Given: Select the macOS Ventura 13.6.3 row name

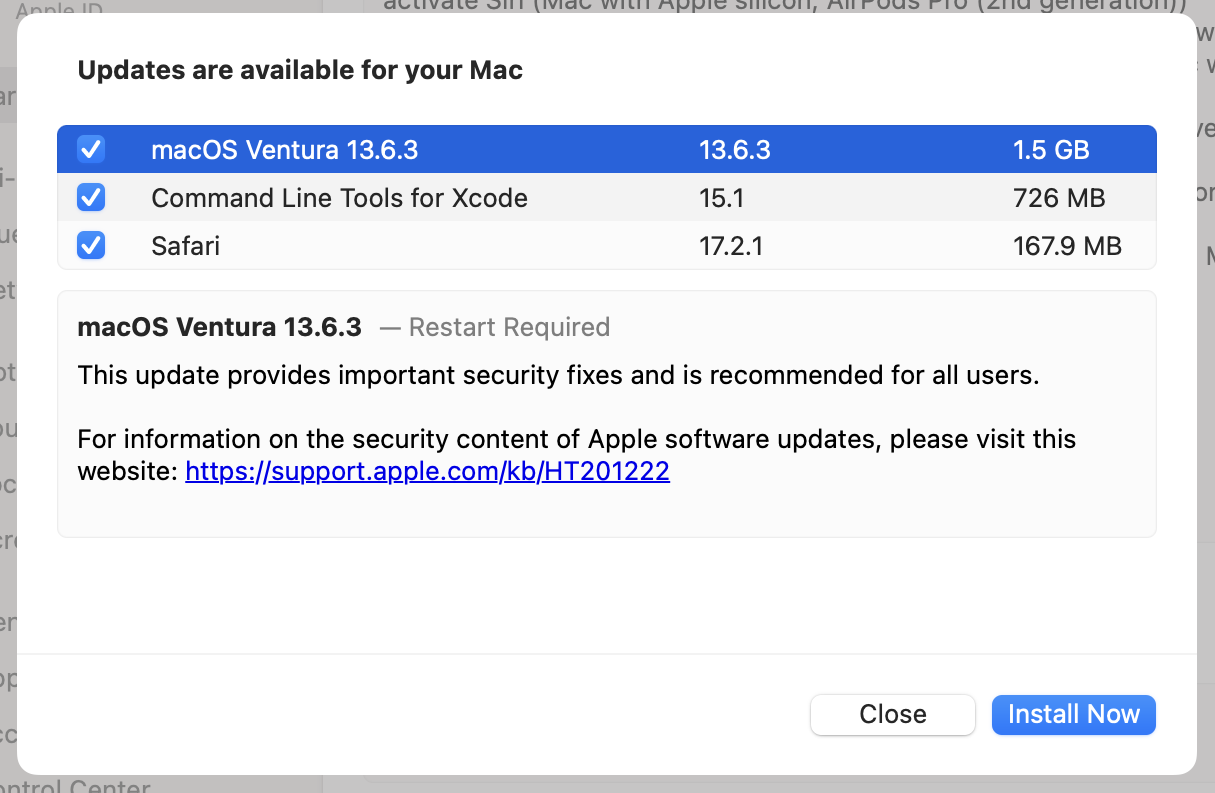Looking at the screenshot, I should [x=285, y=150].
